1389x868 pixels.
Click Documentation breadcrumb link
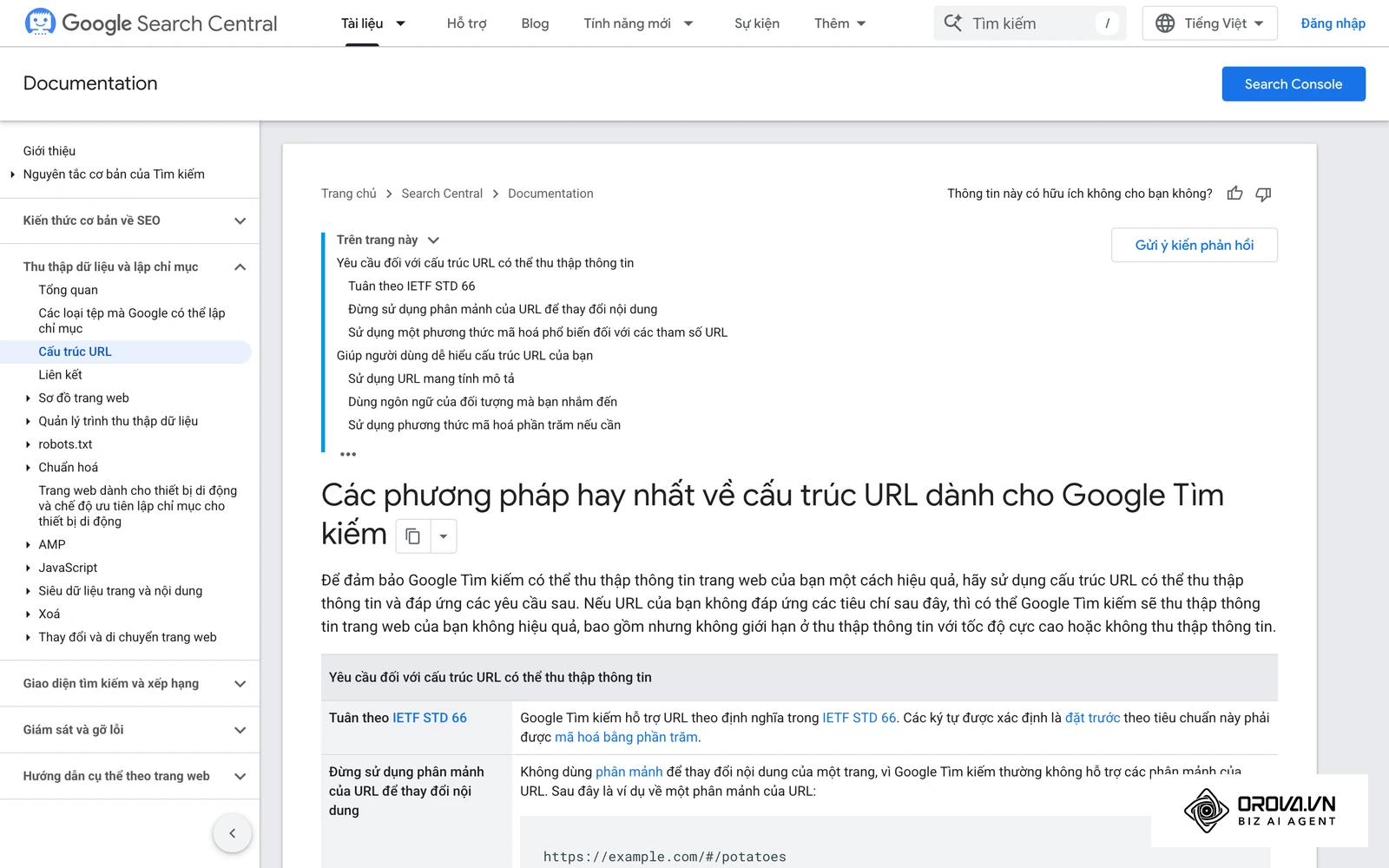tap(550, 194)
